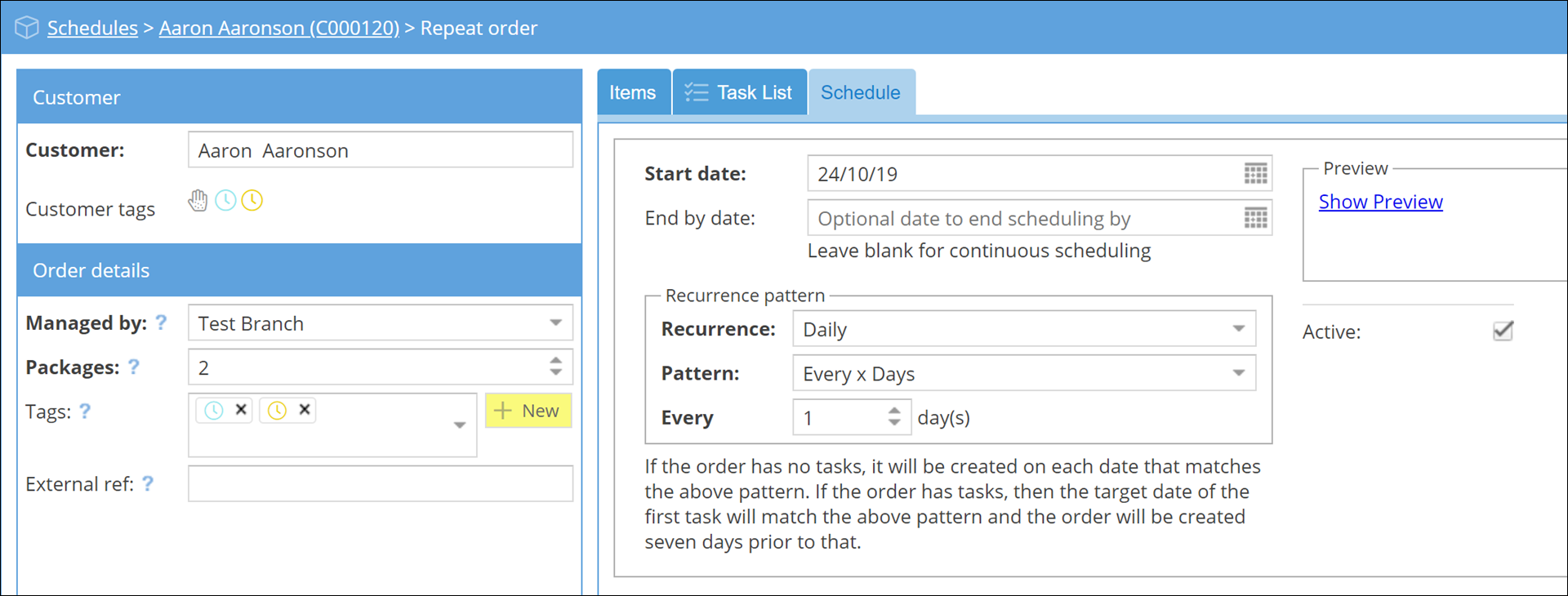Show help for Packages field
Viewport: 1568px width, 596px height.
134,367
